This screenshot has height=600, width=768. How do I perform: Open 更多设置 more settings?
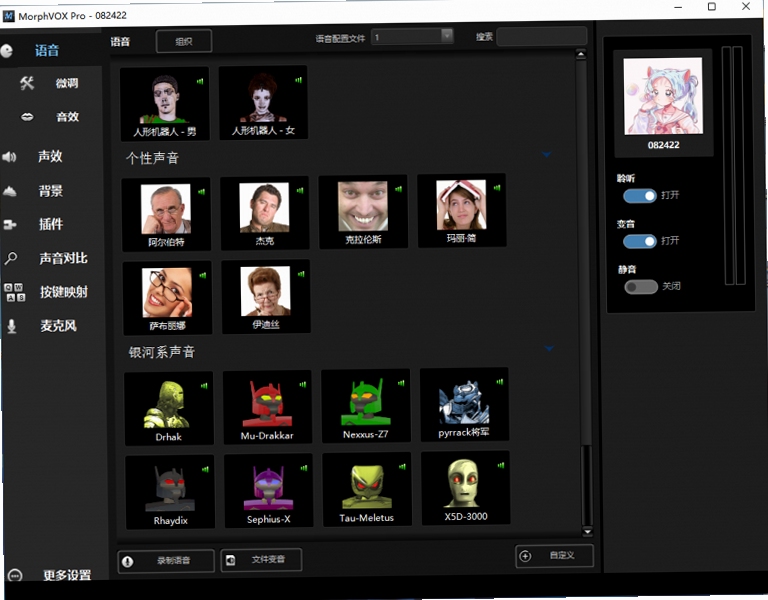click(67, 575)
